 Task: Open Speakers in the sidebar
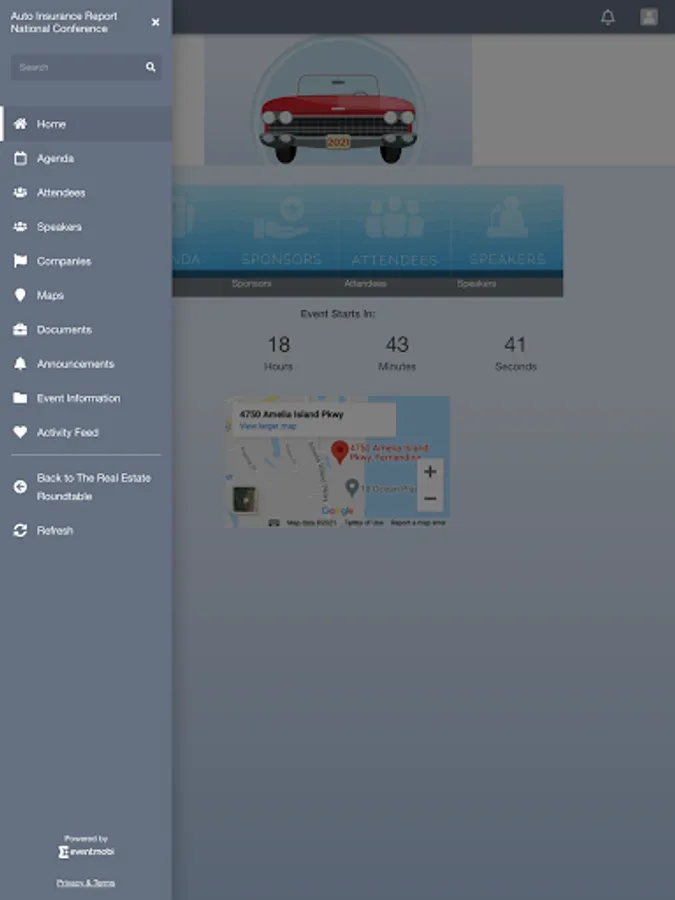tap(86, 227)
